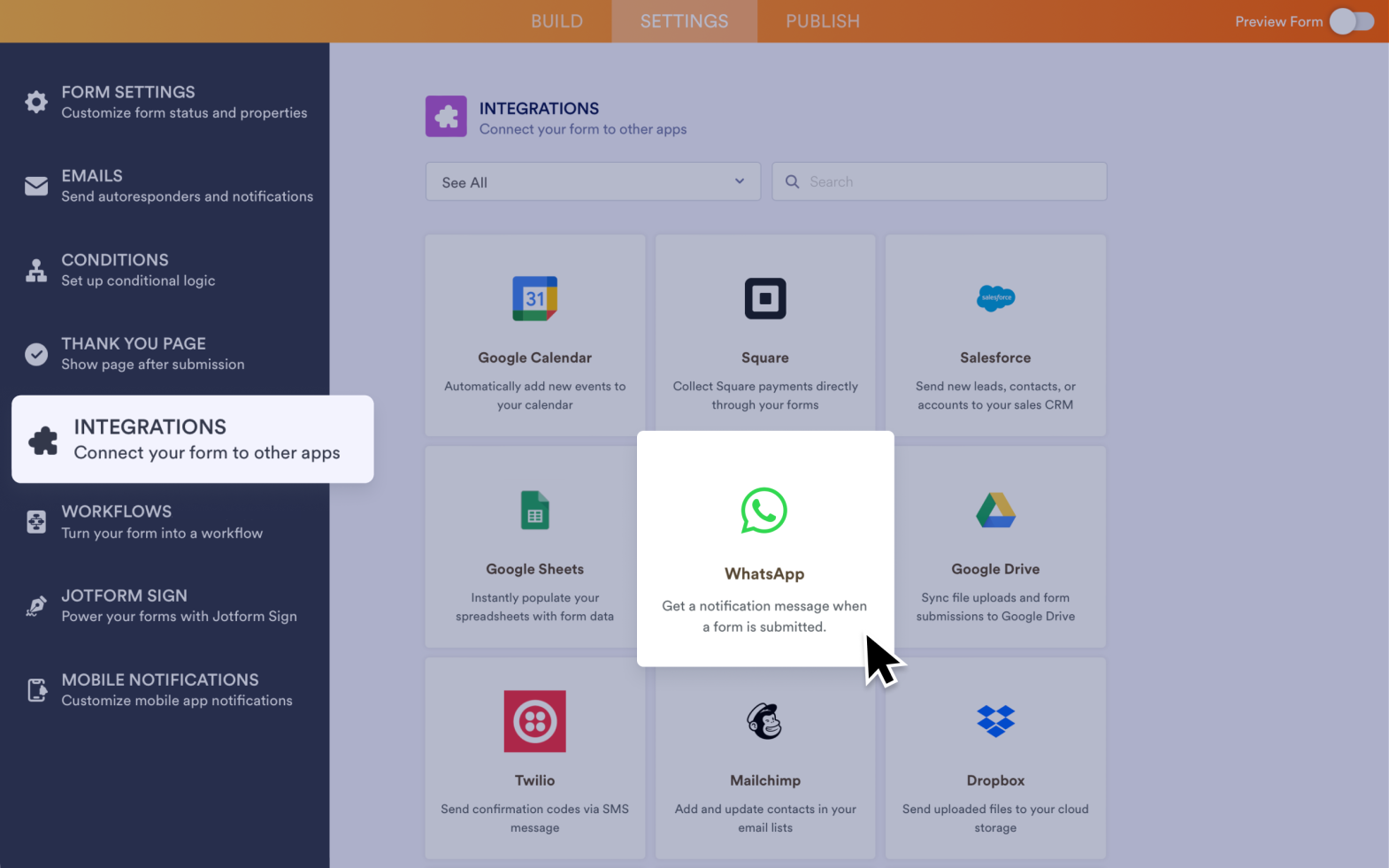Open the PUBLISH tab
Image resolution: width=1389 pixels, height=868 pixels.
(x=822, y=21)
